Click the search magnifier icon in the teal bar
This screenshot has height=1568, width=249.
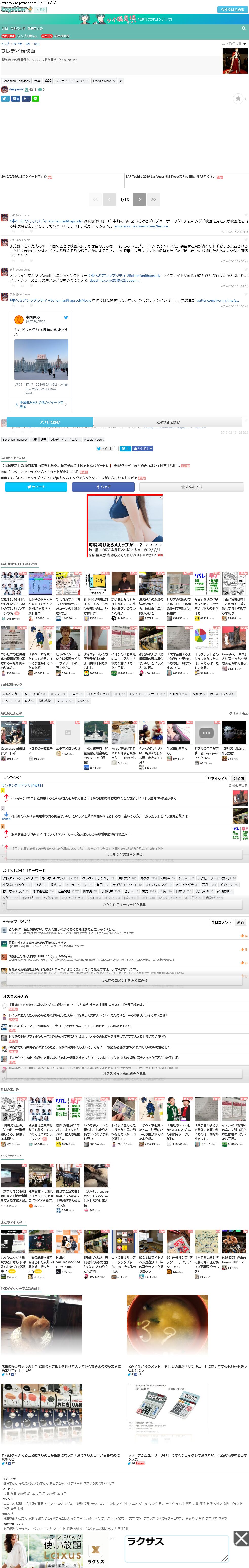point(244,28)
